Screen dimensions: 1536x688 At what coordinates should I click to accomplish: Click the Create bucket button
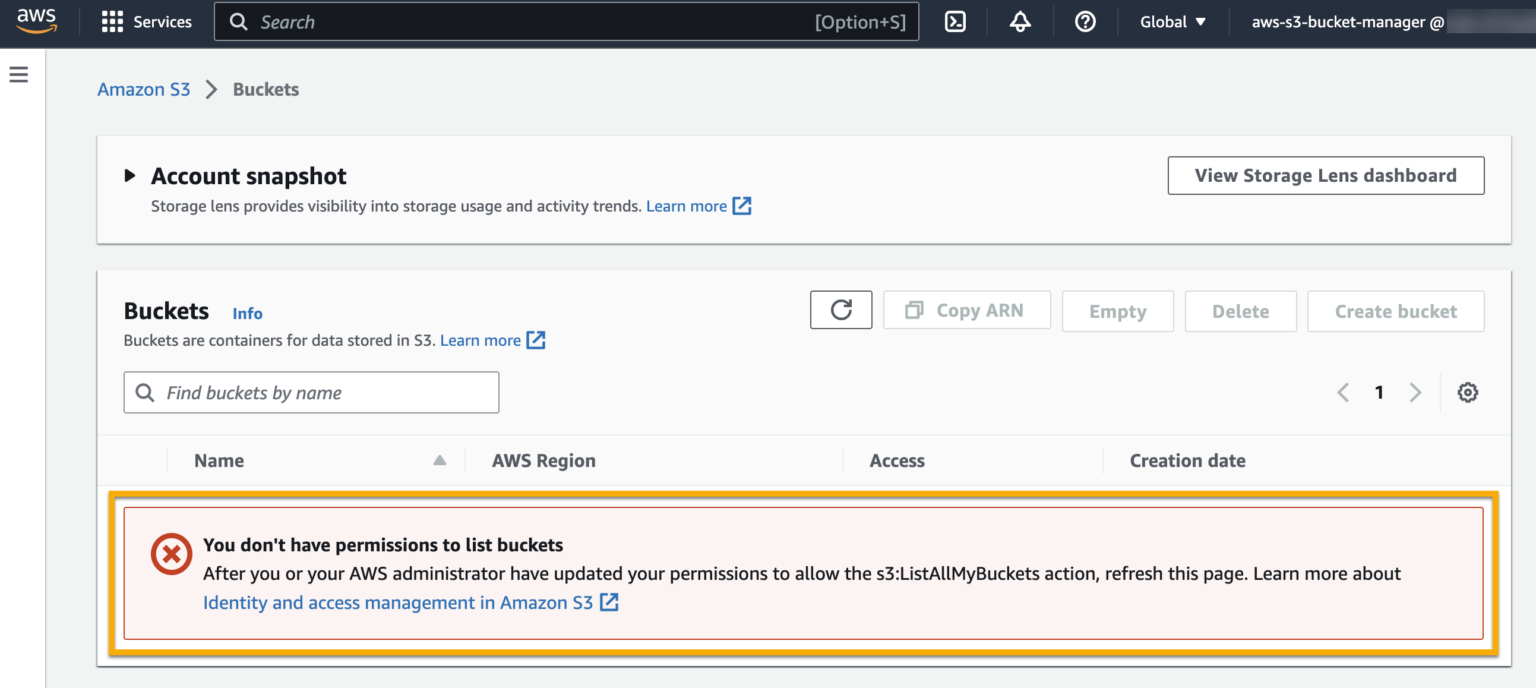point(1395,310)
